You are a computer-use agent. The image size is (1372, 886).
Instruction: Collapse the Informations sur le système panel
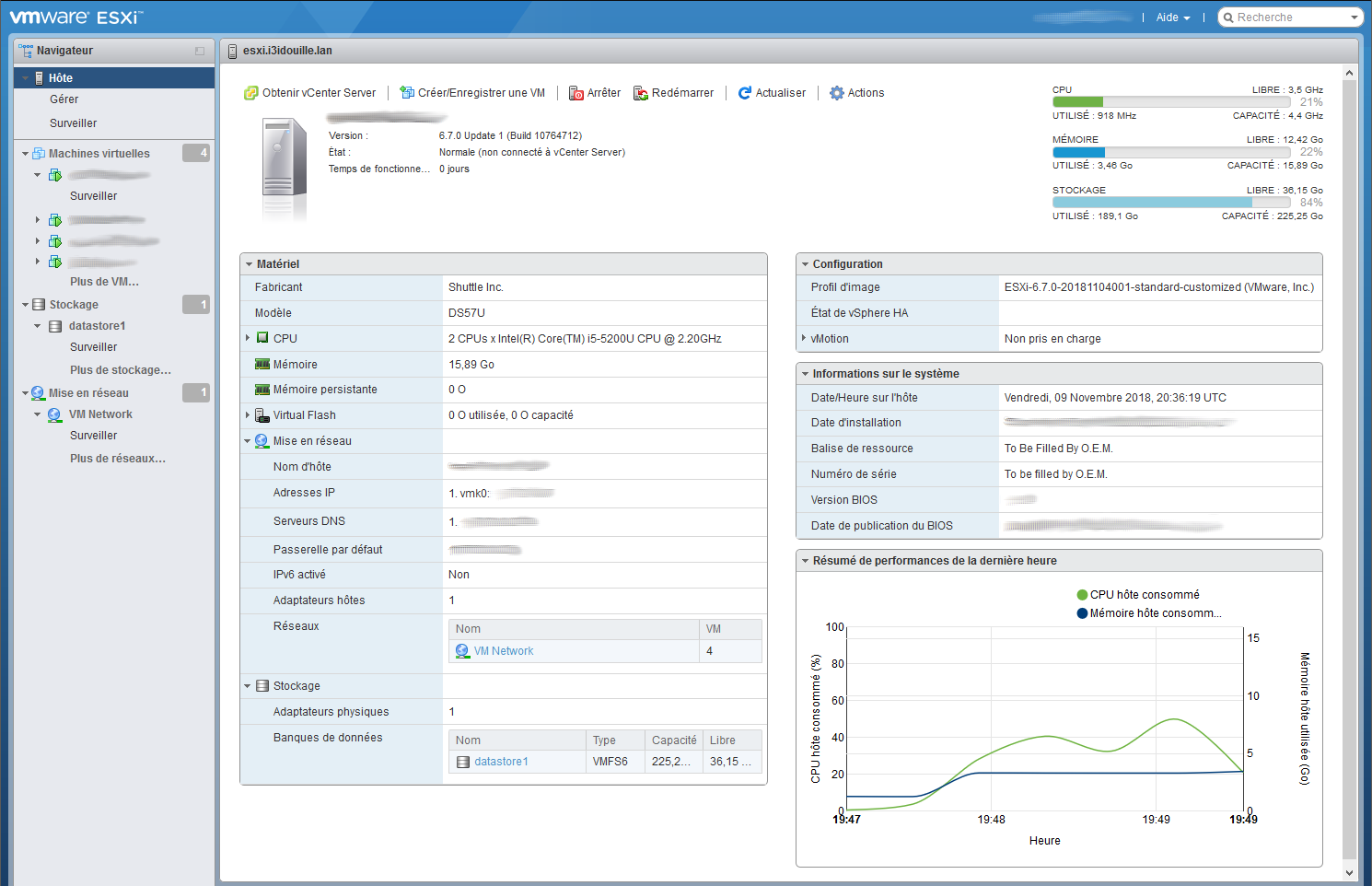click(x=805, y=374)
